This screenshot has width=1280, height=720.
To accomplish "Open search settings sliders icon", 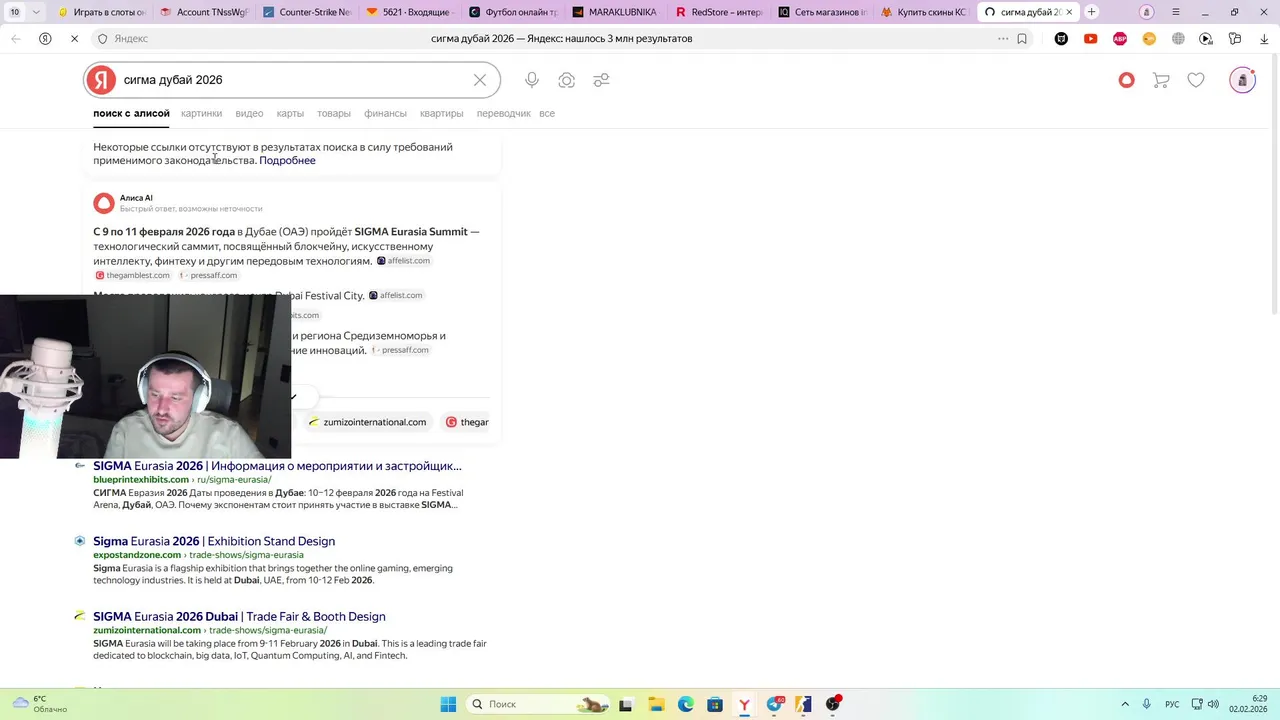I will [601, 80].
